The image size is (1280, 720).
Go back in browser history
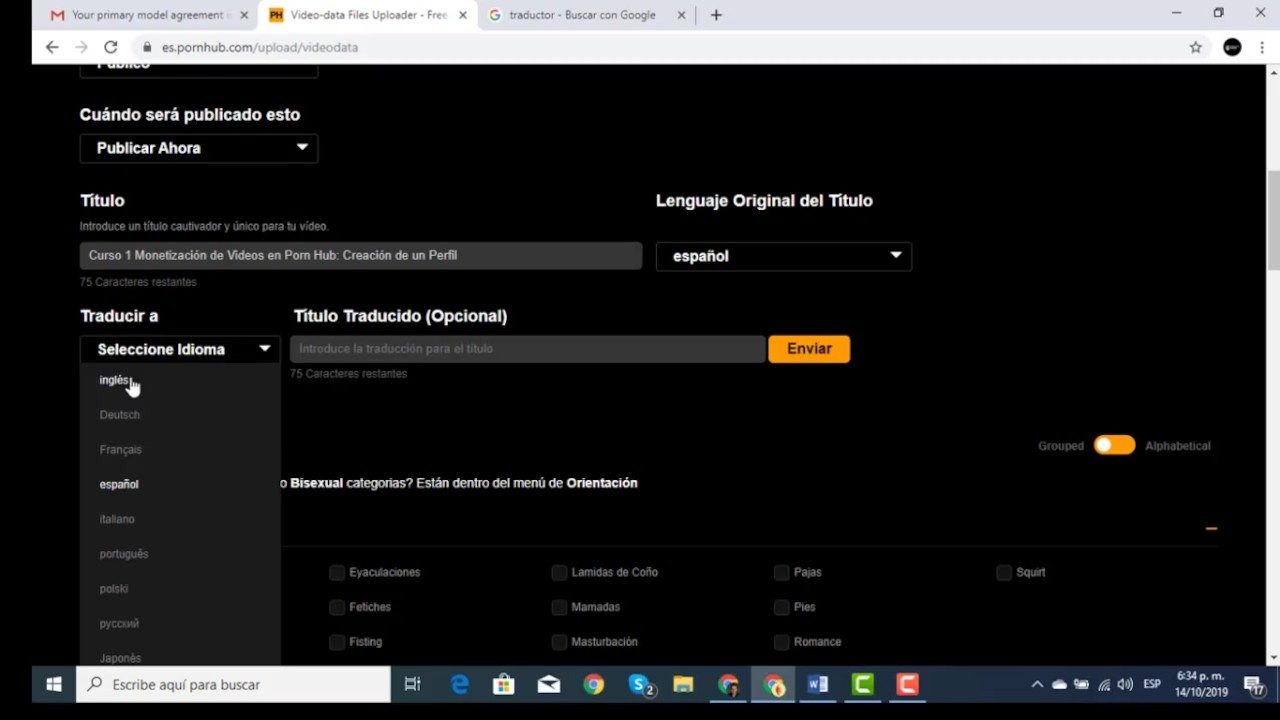(x=52, y=47)
